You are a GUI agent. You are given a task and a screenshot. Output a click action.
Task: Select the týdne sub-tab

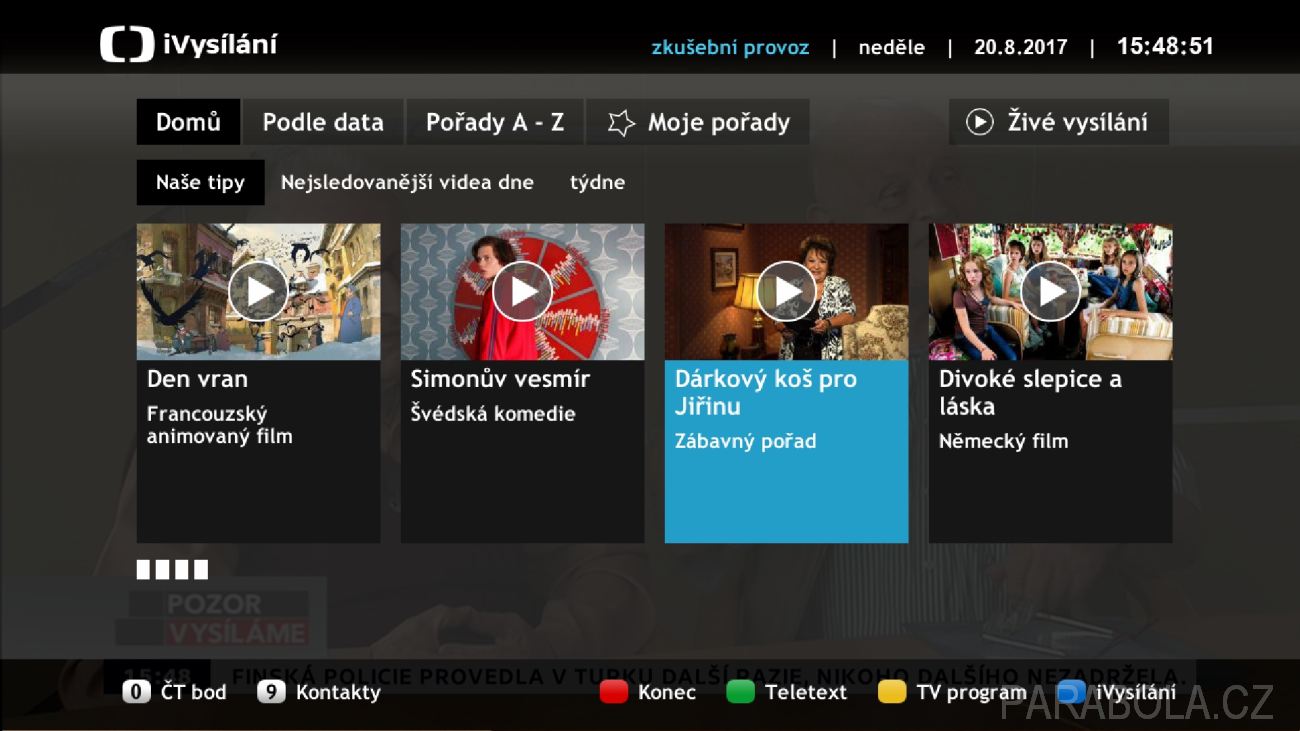point(598,183)
